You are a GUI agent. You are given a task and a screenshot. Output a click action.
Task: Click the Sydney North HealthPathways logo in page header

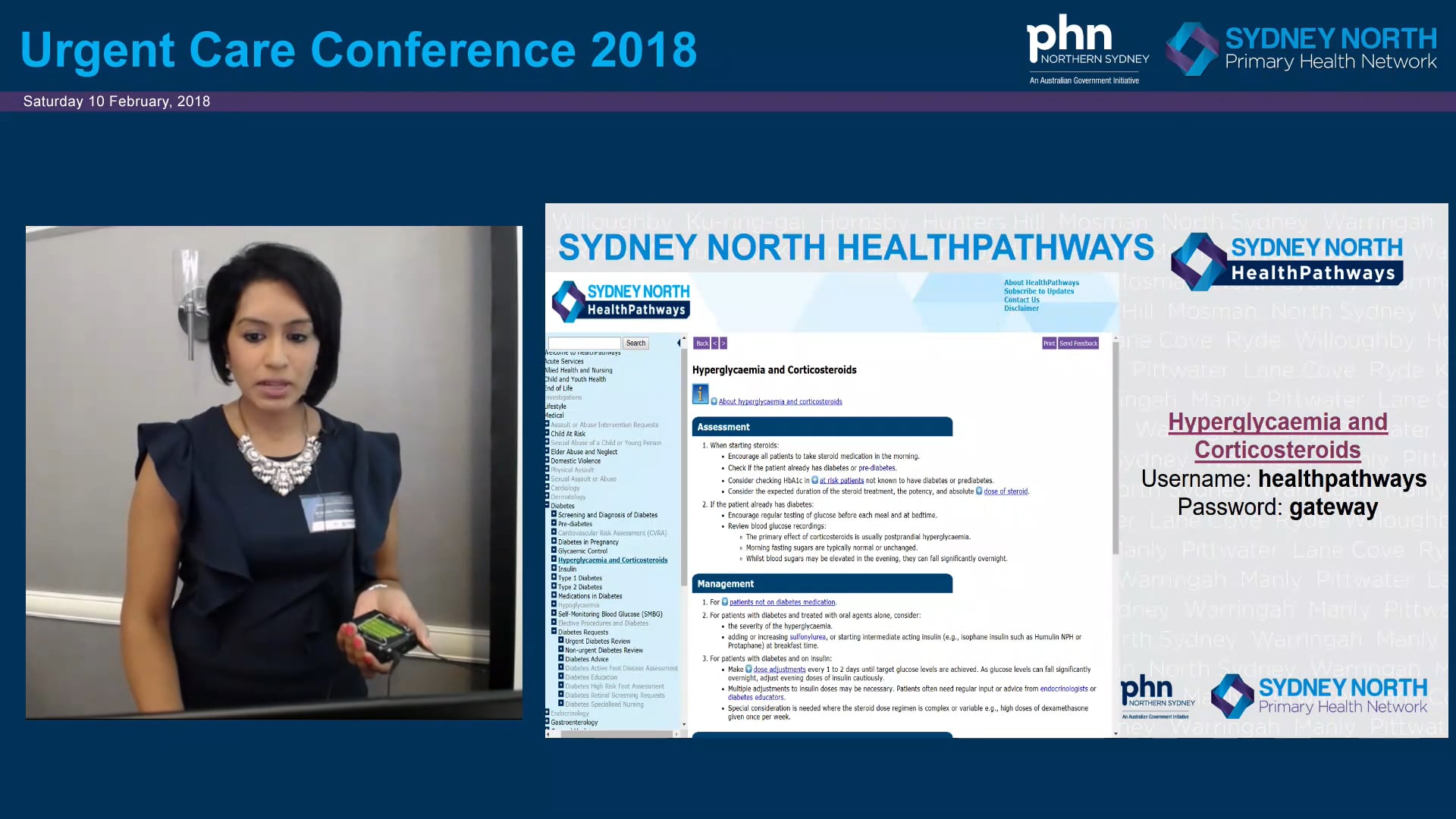pos(620,300)
